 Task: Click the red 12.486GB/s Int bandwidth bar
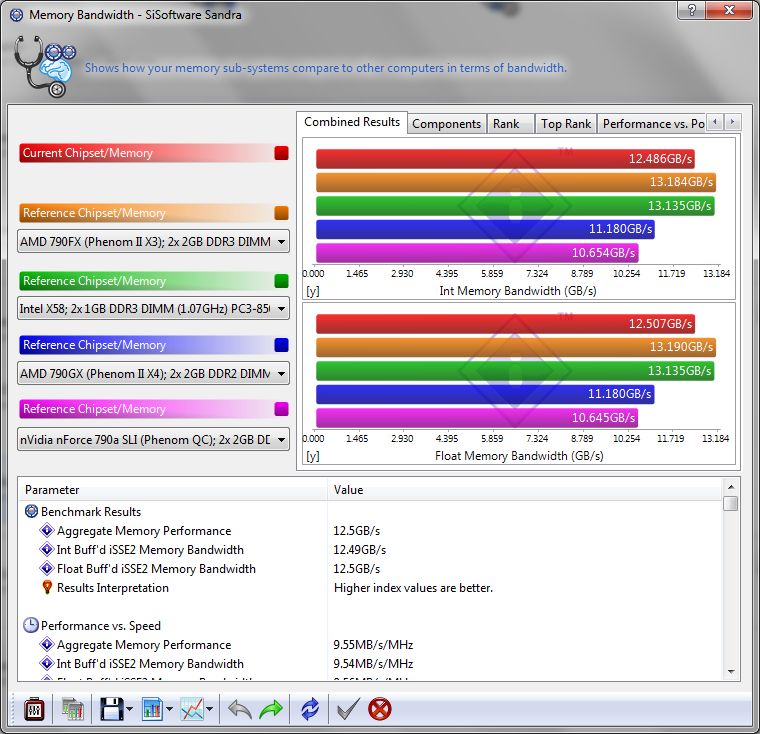506,159
